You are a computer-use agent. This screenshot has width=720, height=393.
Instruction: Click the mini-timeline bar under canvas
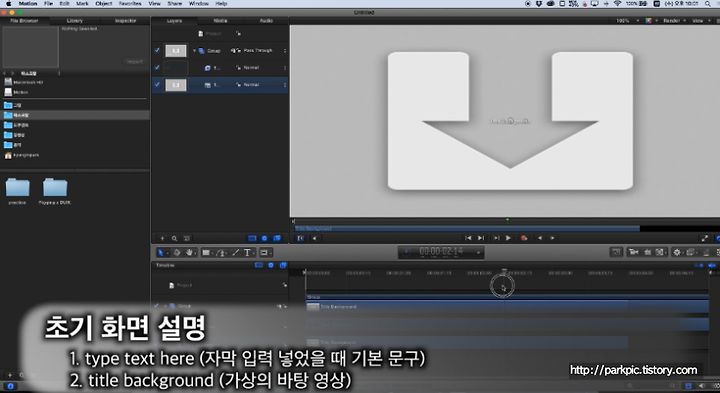[x=467, y=228]
